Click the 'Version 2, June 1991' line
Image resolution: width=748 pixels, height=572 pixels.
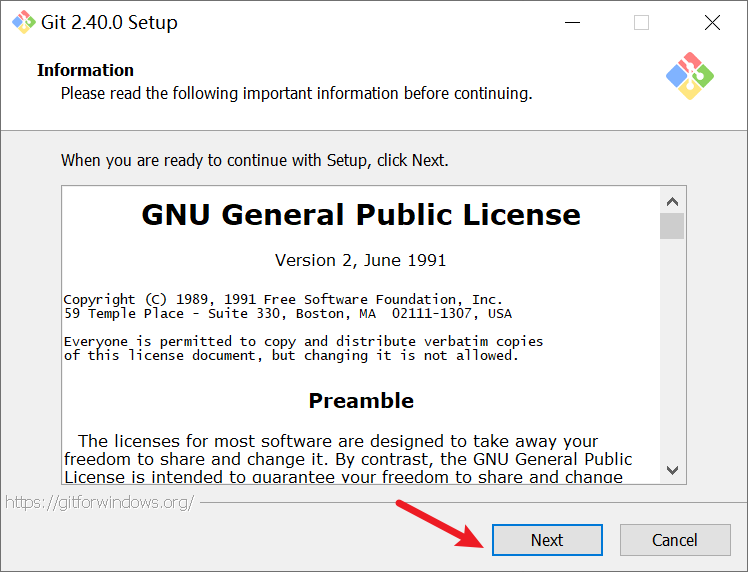(361, 260)
